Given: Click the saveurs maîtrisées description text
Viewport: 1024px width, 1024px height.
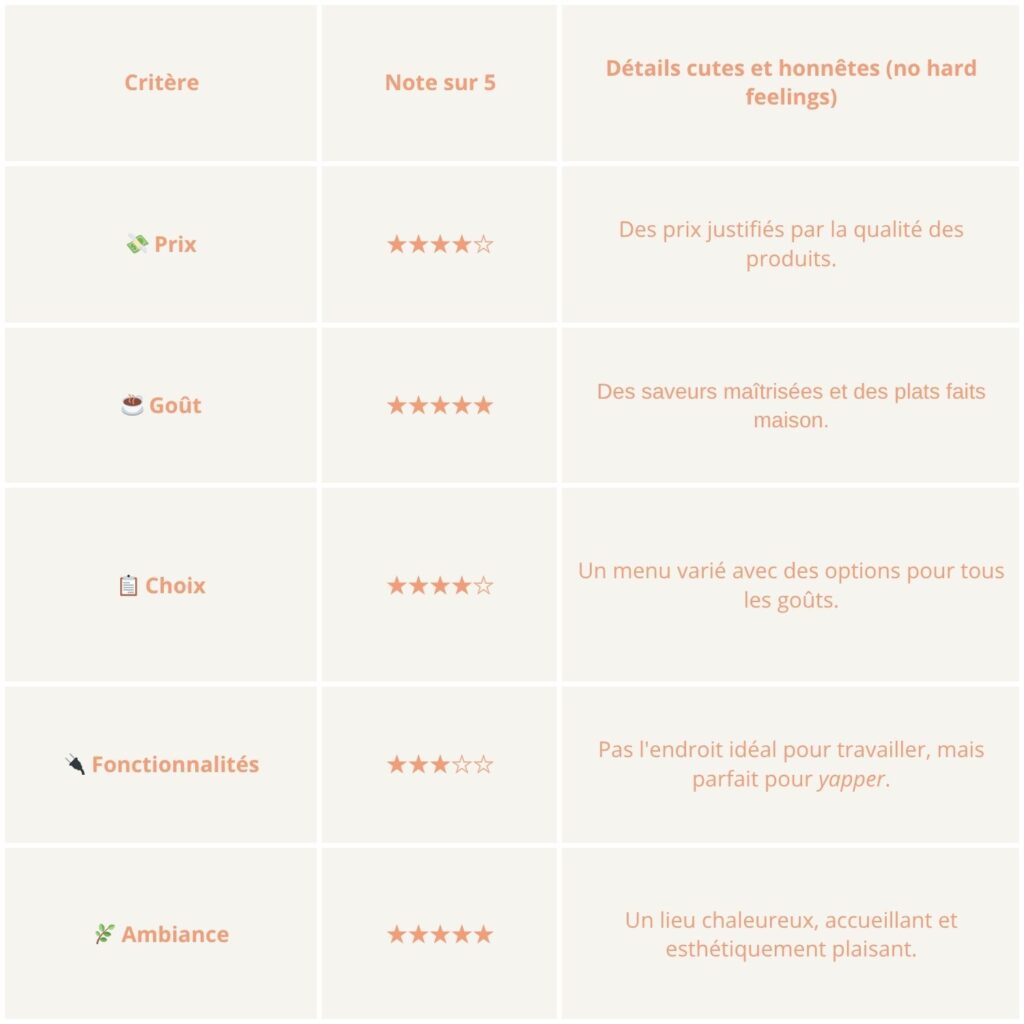Looking at the screenshot, I should coord(791,406).
